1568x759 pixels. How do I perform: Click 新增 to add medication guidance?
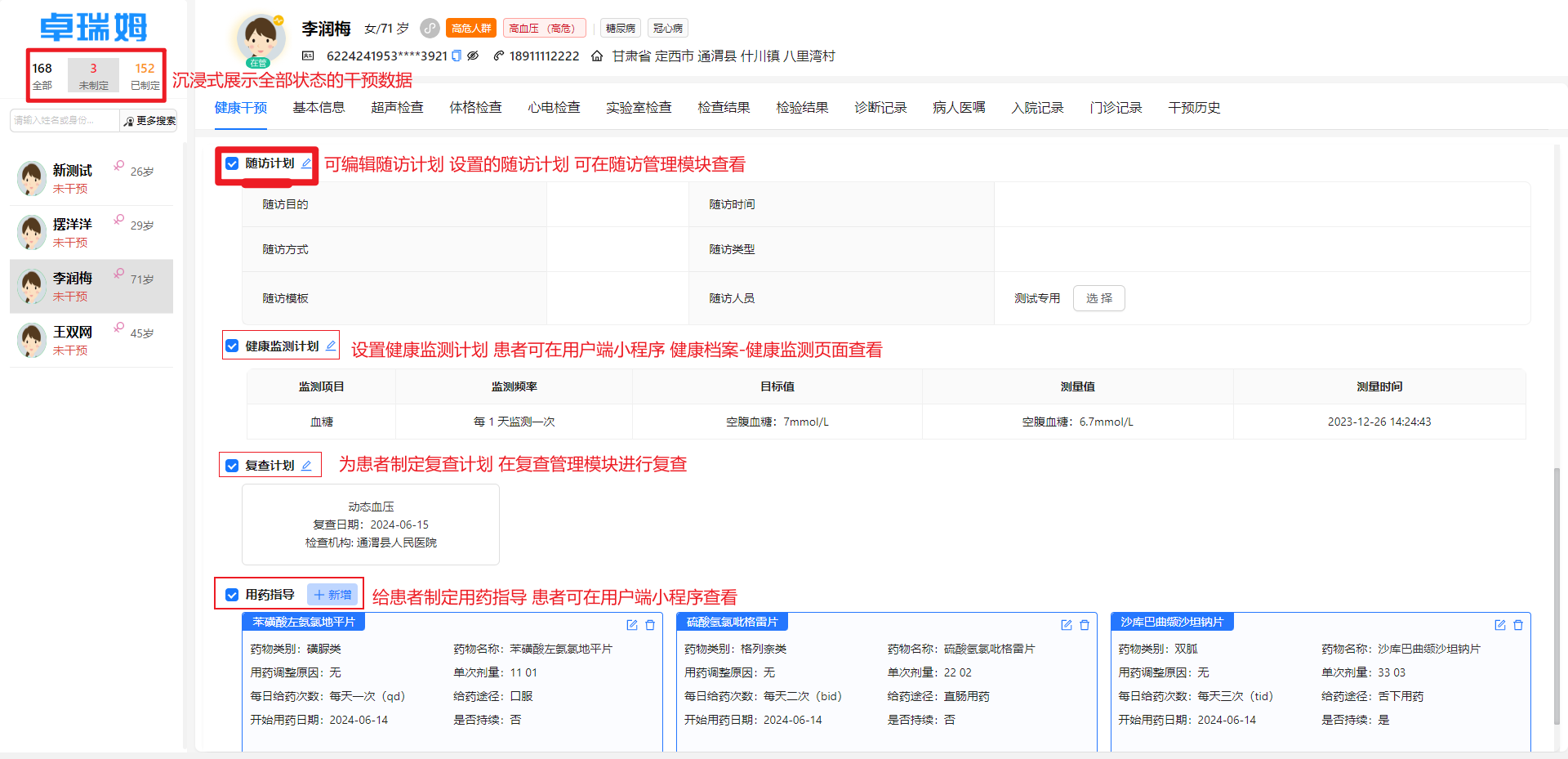[x=332, y=594]
